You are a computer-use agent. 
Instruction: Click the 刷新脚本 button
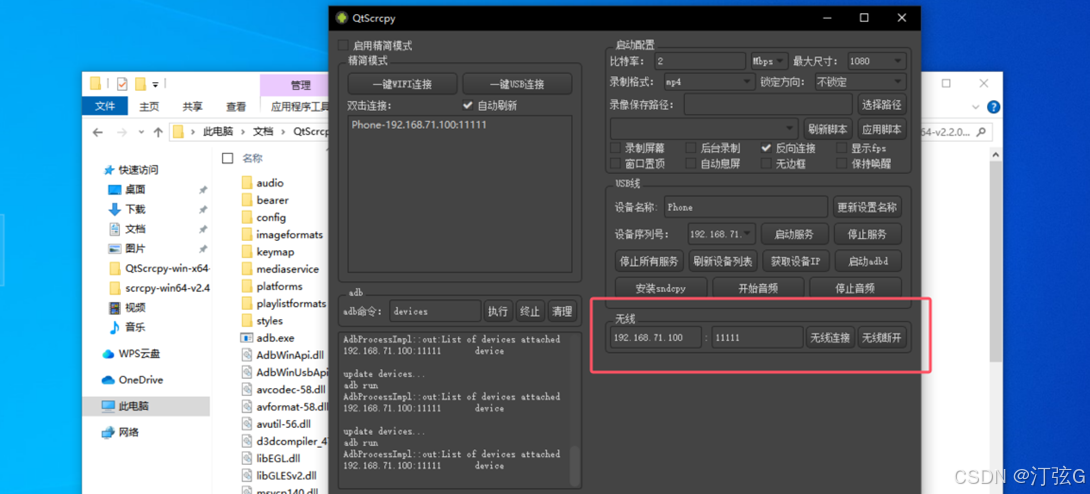[x=827, y=129]
